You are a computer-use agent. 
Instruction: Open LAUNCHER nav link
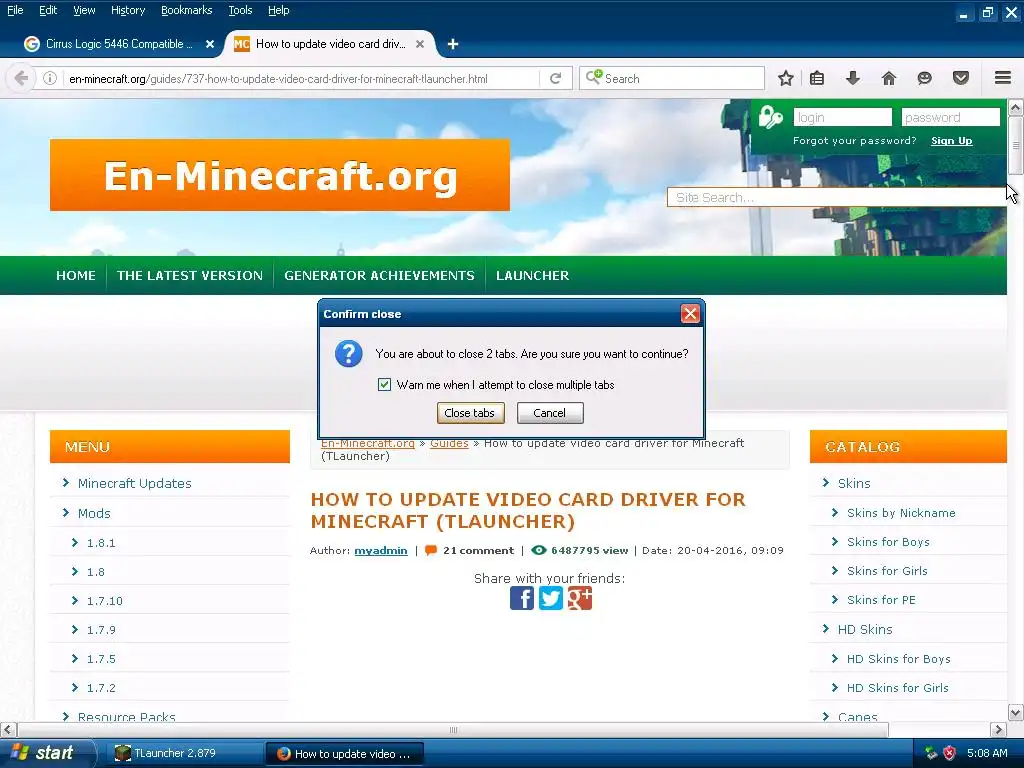(532, 276)
